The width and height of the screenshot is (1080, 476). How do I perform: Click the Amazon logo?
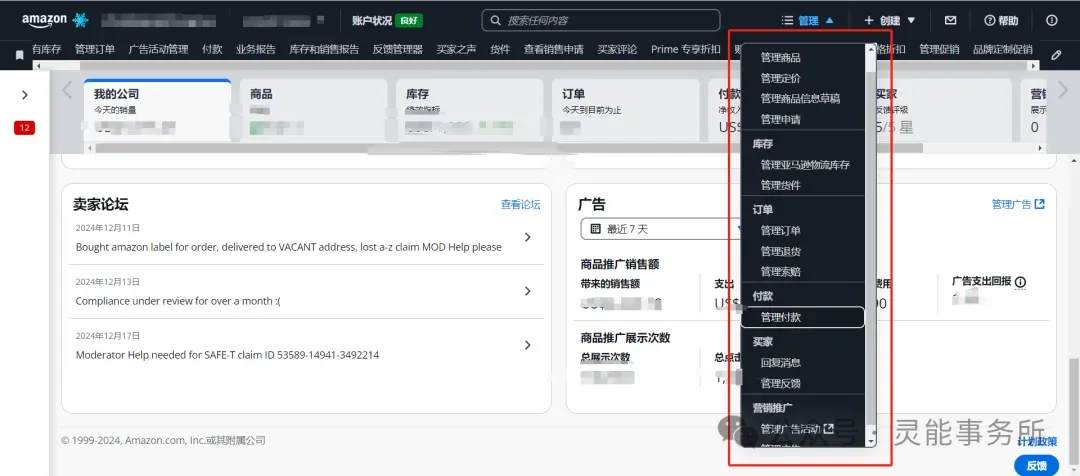pyautogui.click(x=44, y=21)
